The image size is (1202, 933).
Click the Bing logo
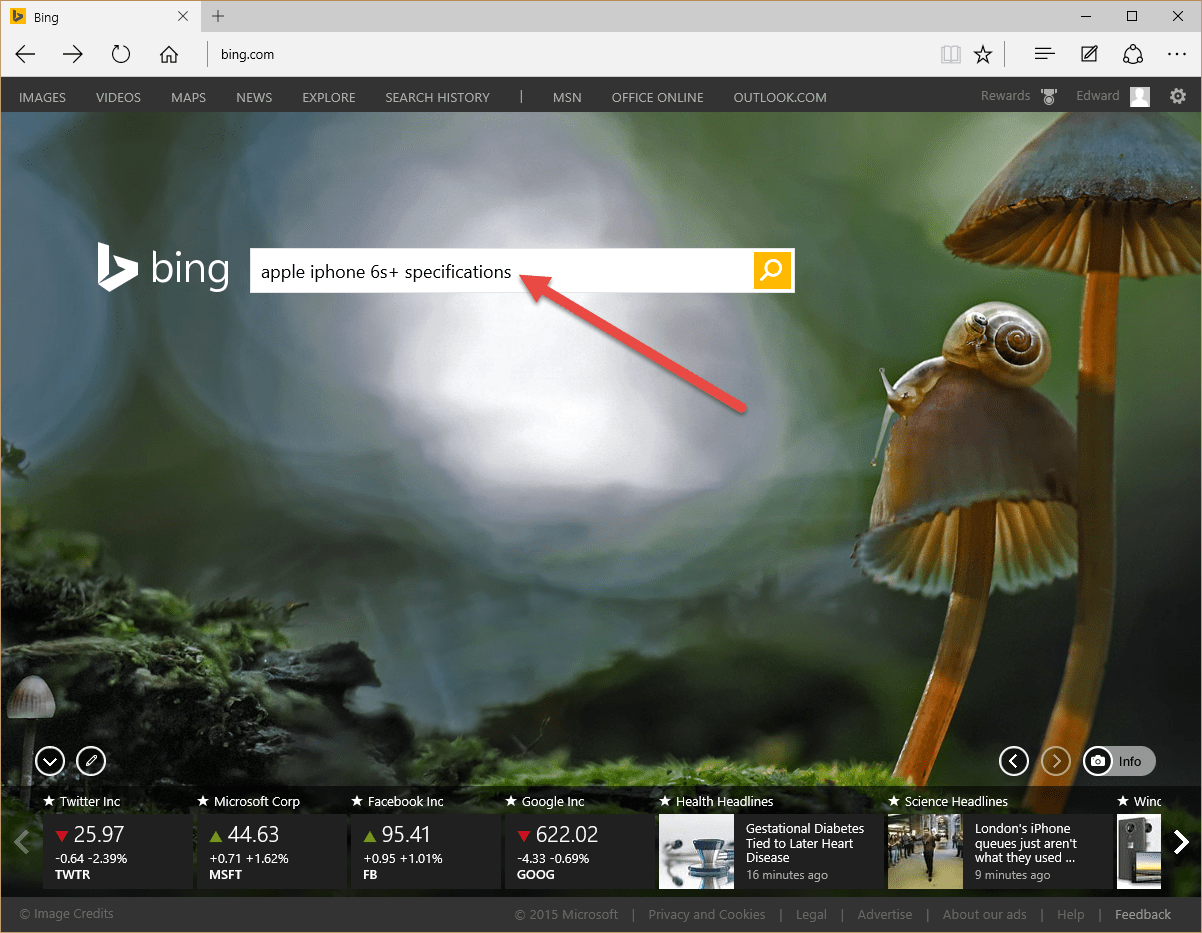[163, 267]
